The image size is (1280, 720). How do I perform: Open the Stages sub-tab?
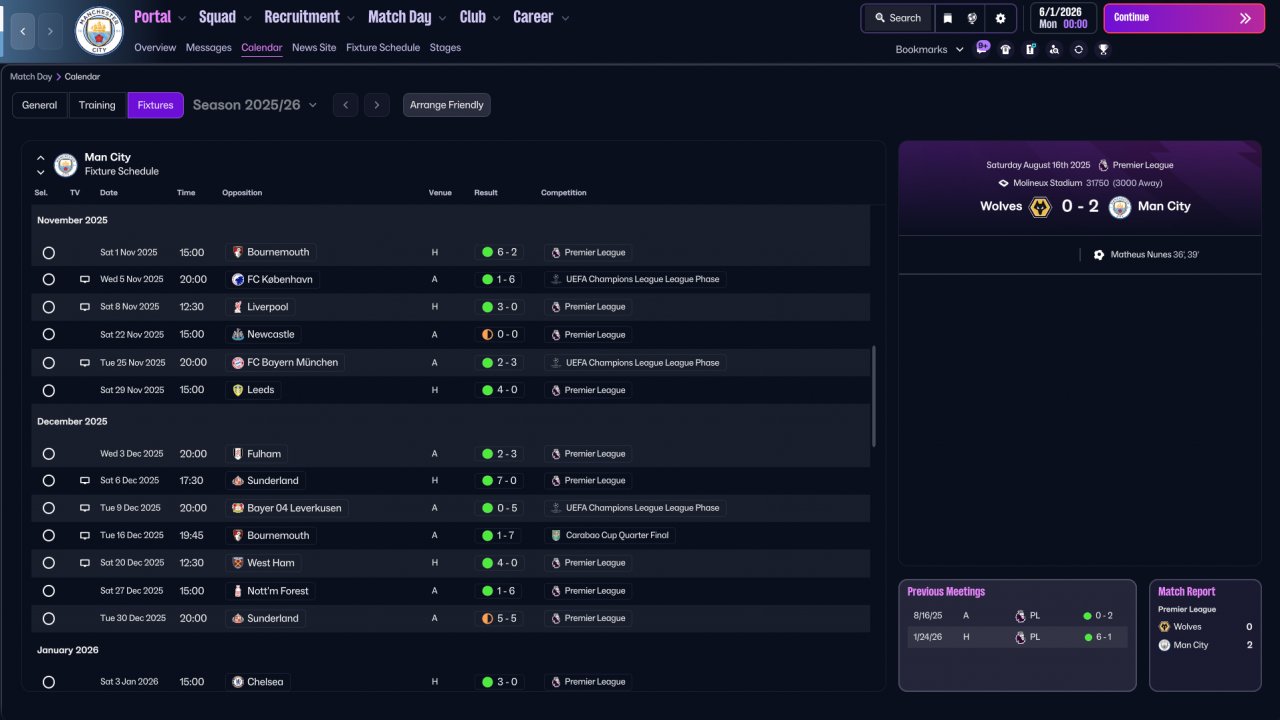445,48
